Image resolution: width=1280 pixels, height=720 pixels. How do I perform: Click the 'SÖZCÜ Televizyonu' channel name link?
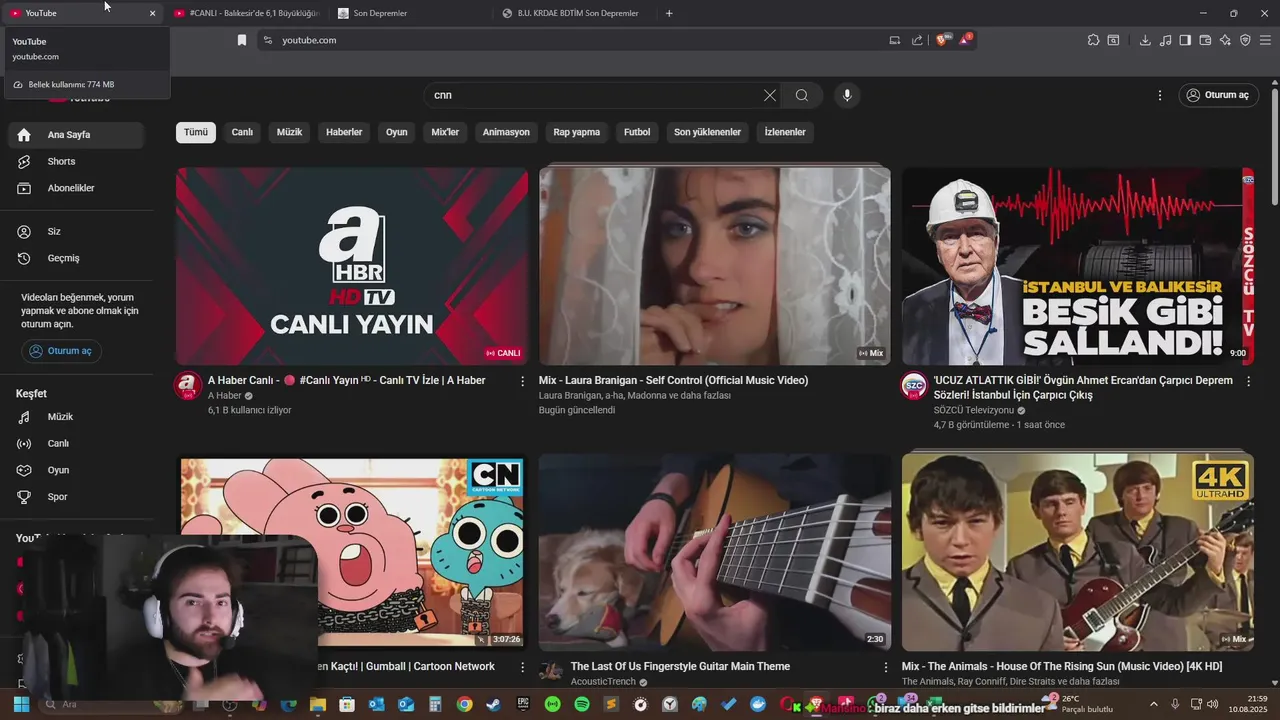point(974,410)
